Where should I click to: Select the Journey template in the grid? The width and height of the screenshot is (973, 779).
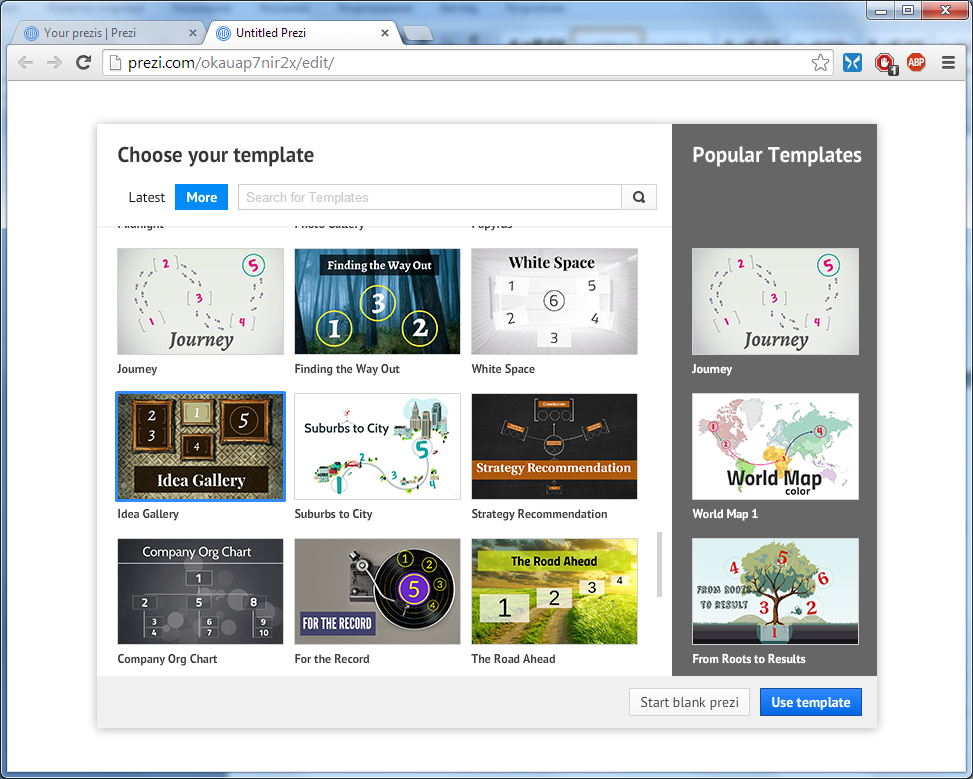(x=200, y=302)
